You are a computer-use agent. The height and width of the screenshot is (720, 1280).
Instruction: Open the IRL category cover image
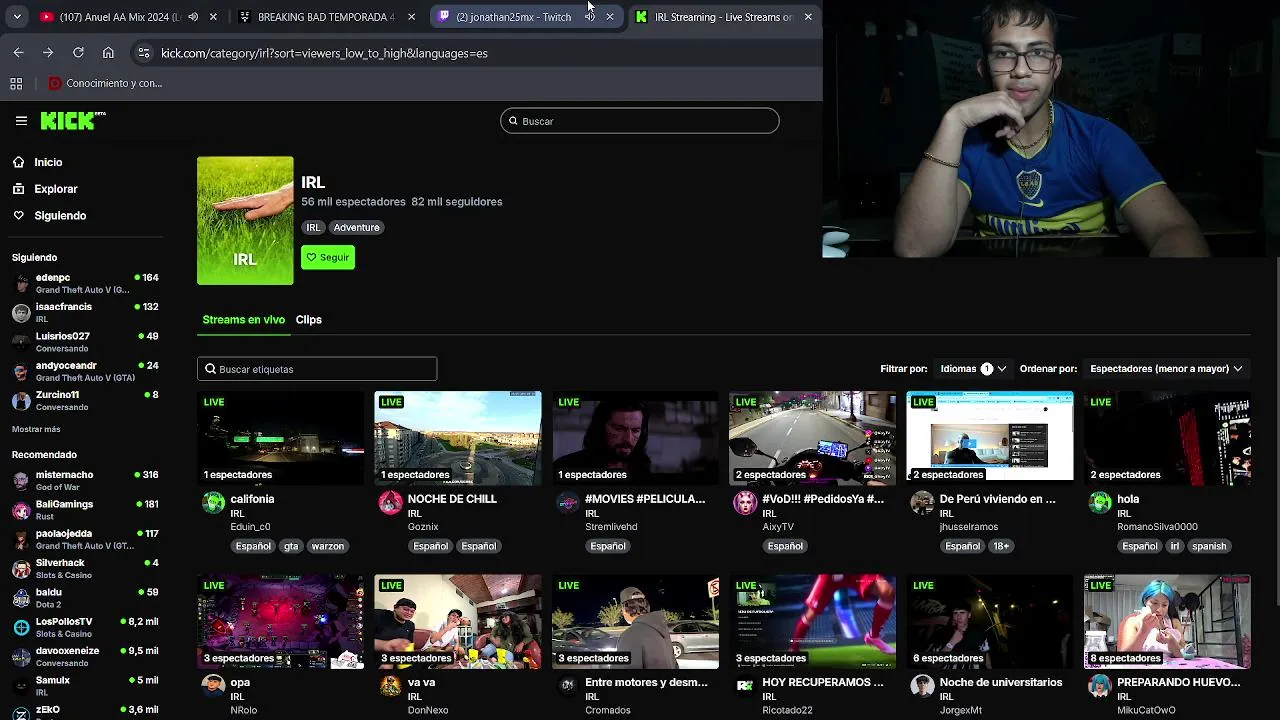point(245,221)
